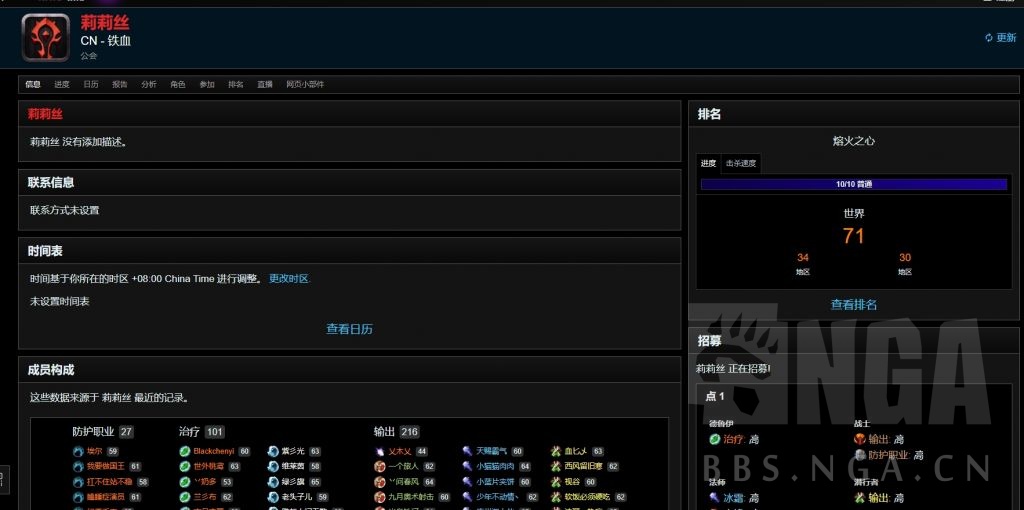Viewport: 1024px width, 510px height.
Task: Click the mage 冰霜 icon in recruitment
Action: (x=715, y=497)
